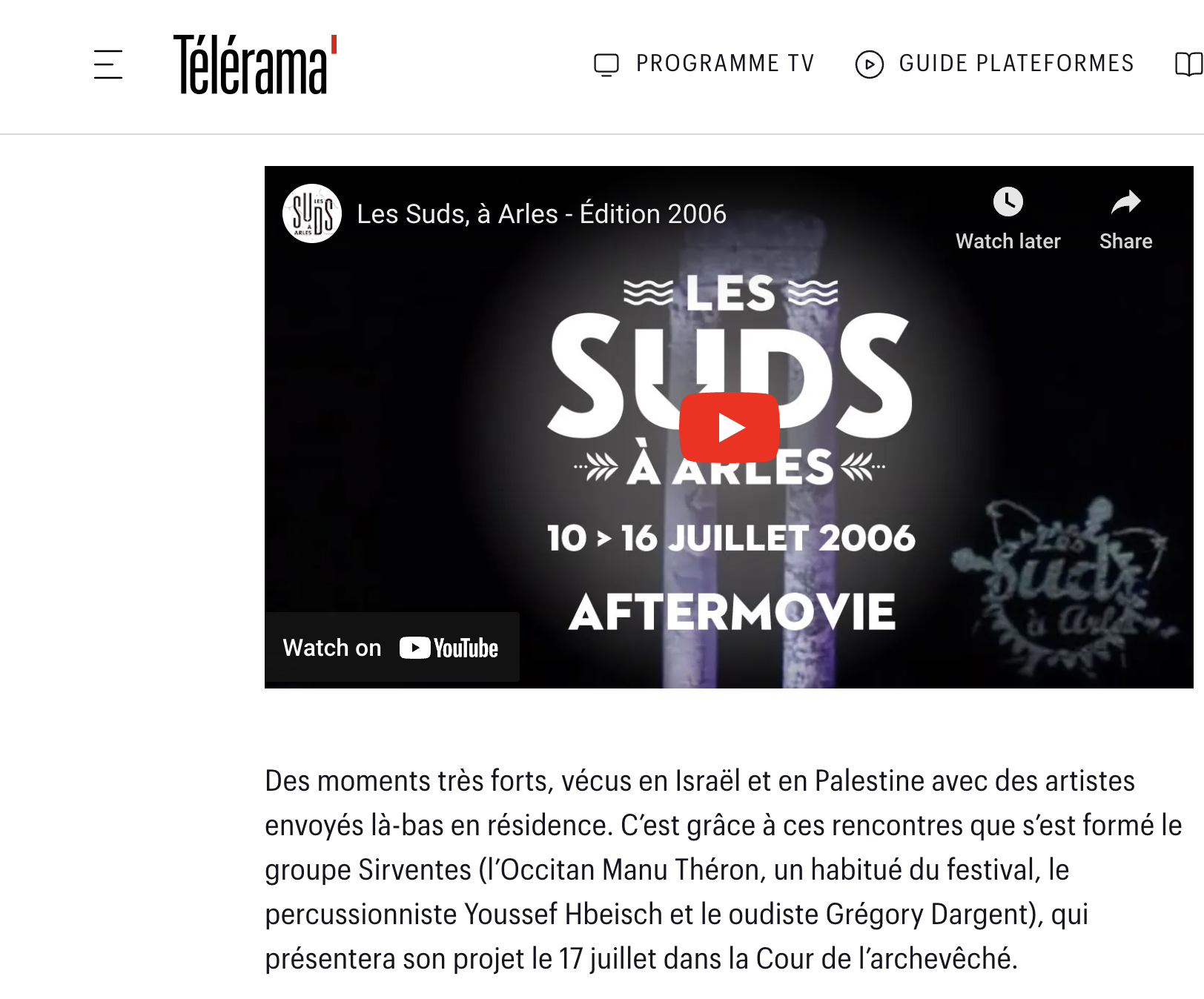Click the YouTube logo in Watch on bar
The image size is (1204, 999).
[449, 648]
